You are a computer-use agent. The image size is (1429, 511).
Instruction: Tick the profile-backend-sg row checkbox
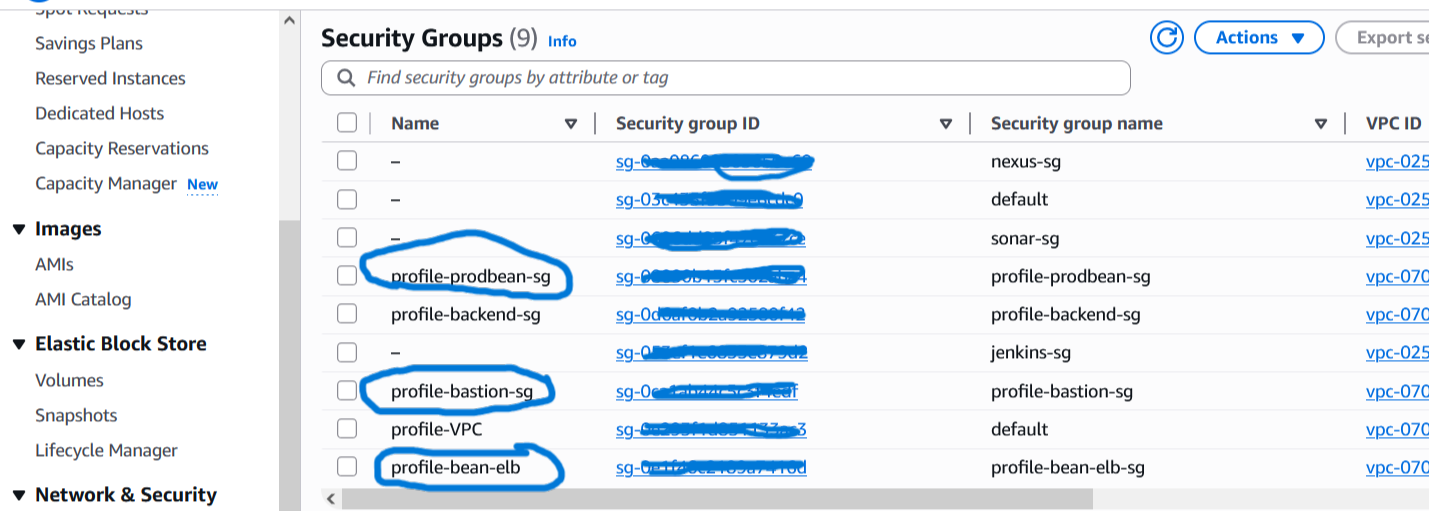[x=347, y=314]
